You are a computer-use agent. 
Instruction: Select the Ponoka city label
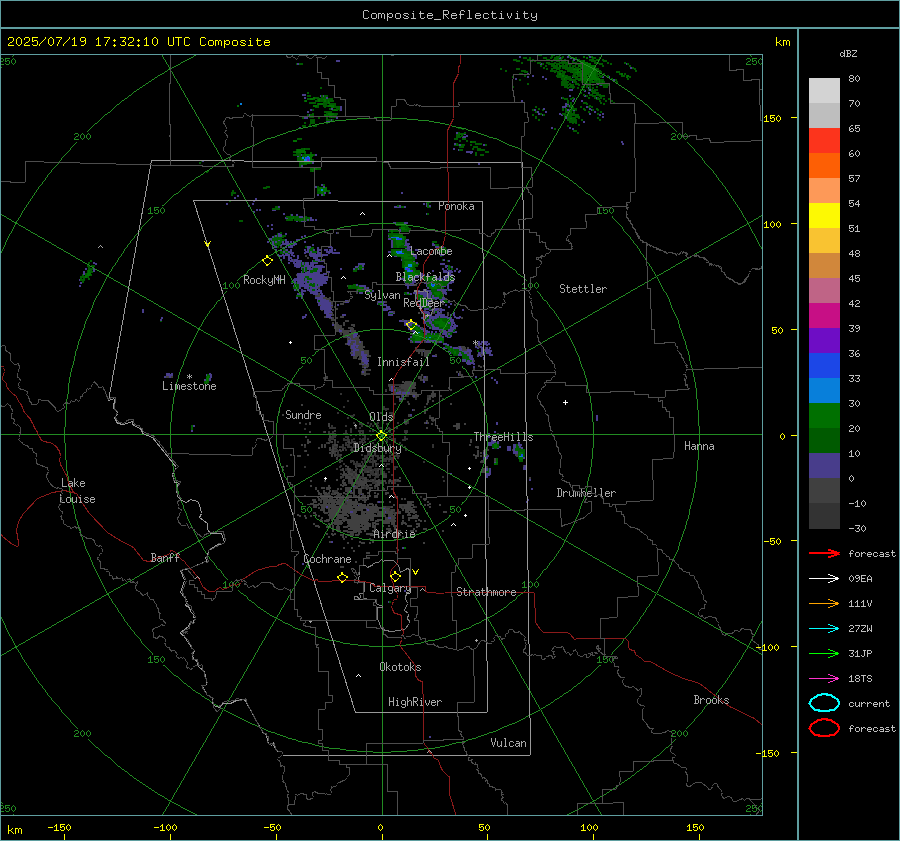456,206
